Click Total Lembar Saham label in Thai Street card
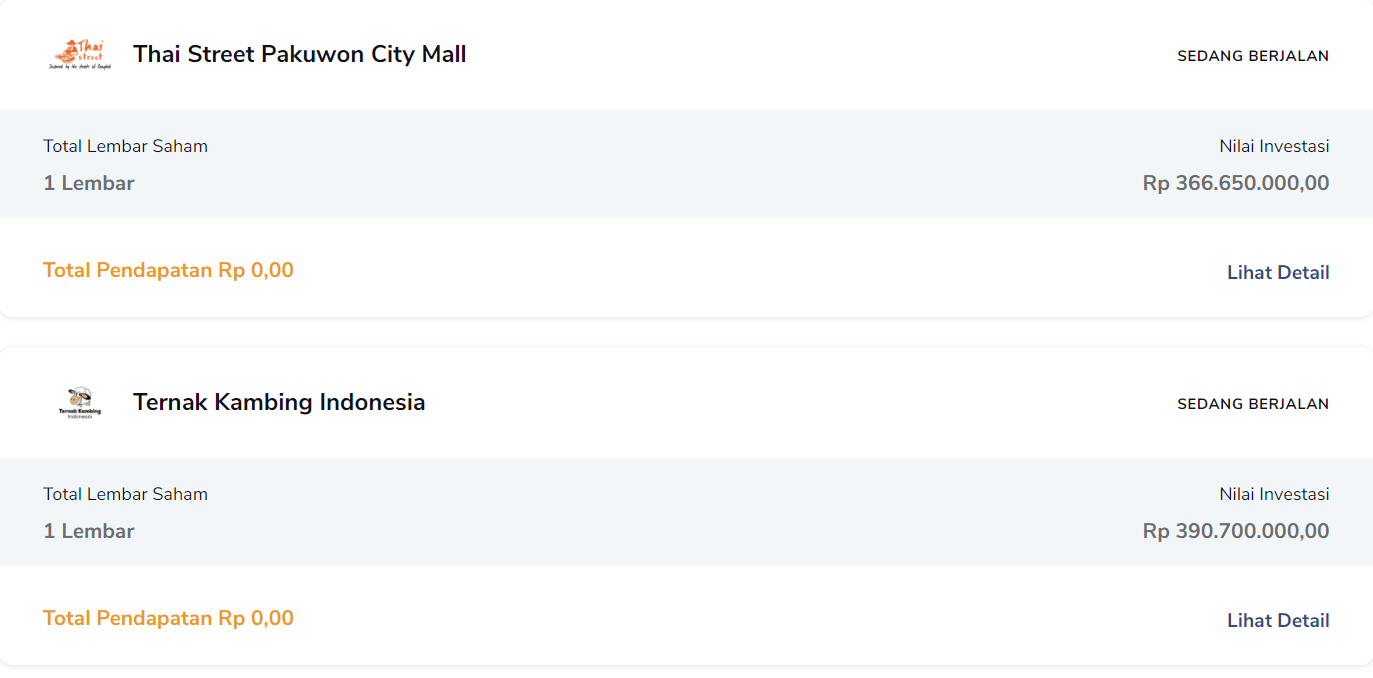1373x678 pixels. [x=125, y=146]
